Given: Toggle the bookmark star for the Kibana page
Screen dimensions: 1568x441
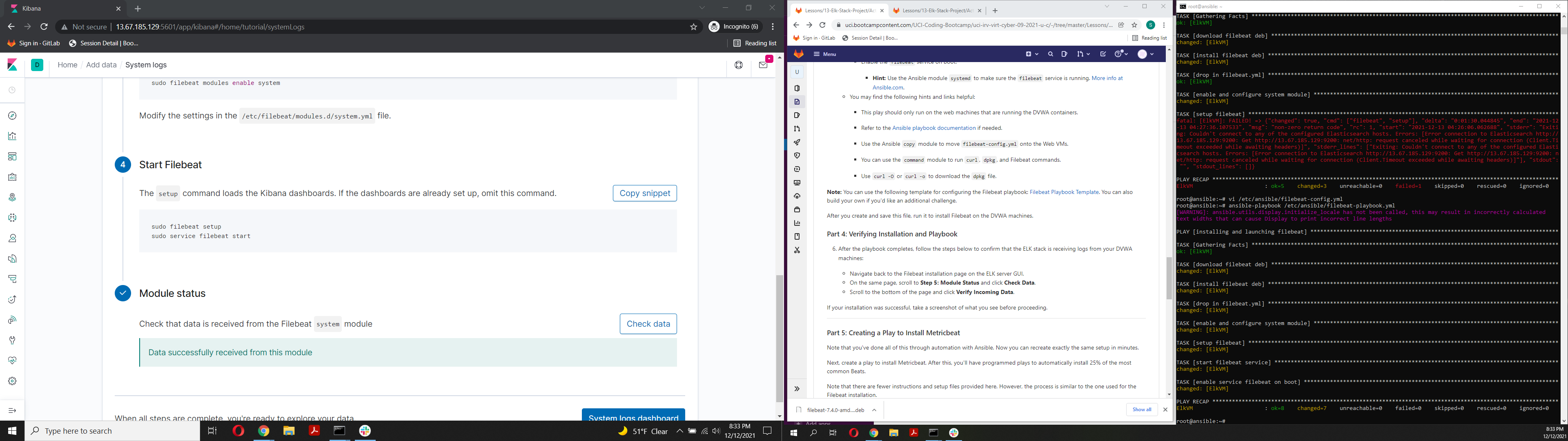Looking at the screenshot, I should (693, 27).
